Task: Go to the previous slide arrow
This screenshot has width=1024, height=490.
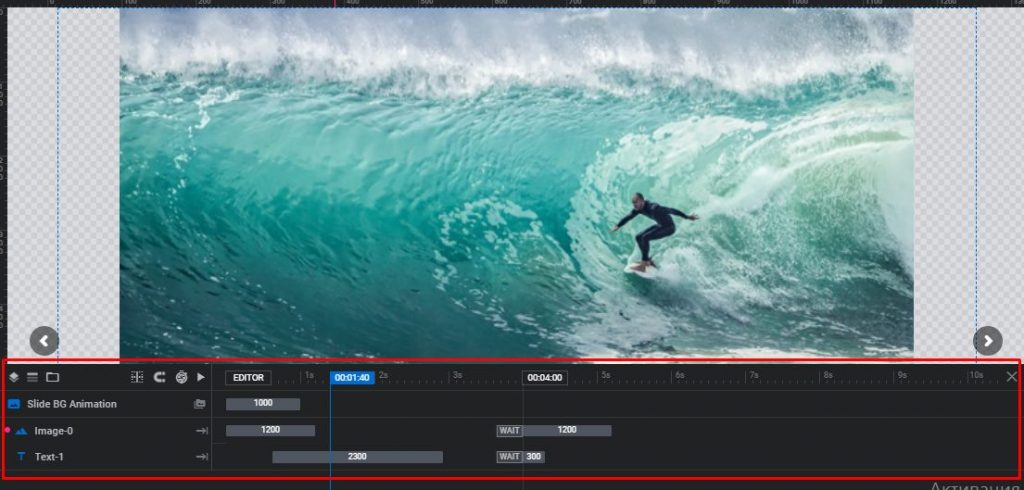Action: [44, 341]
